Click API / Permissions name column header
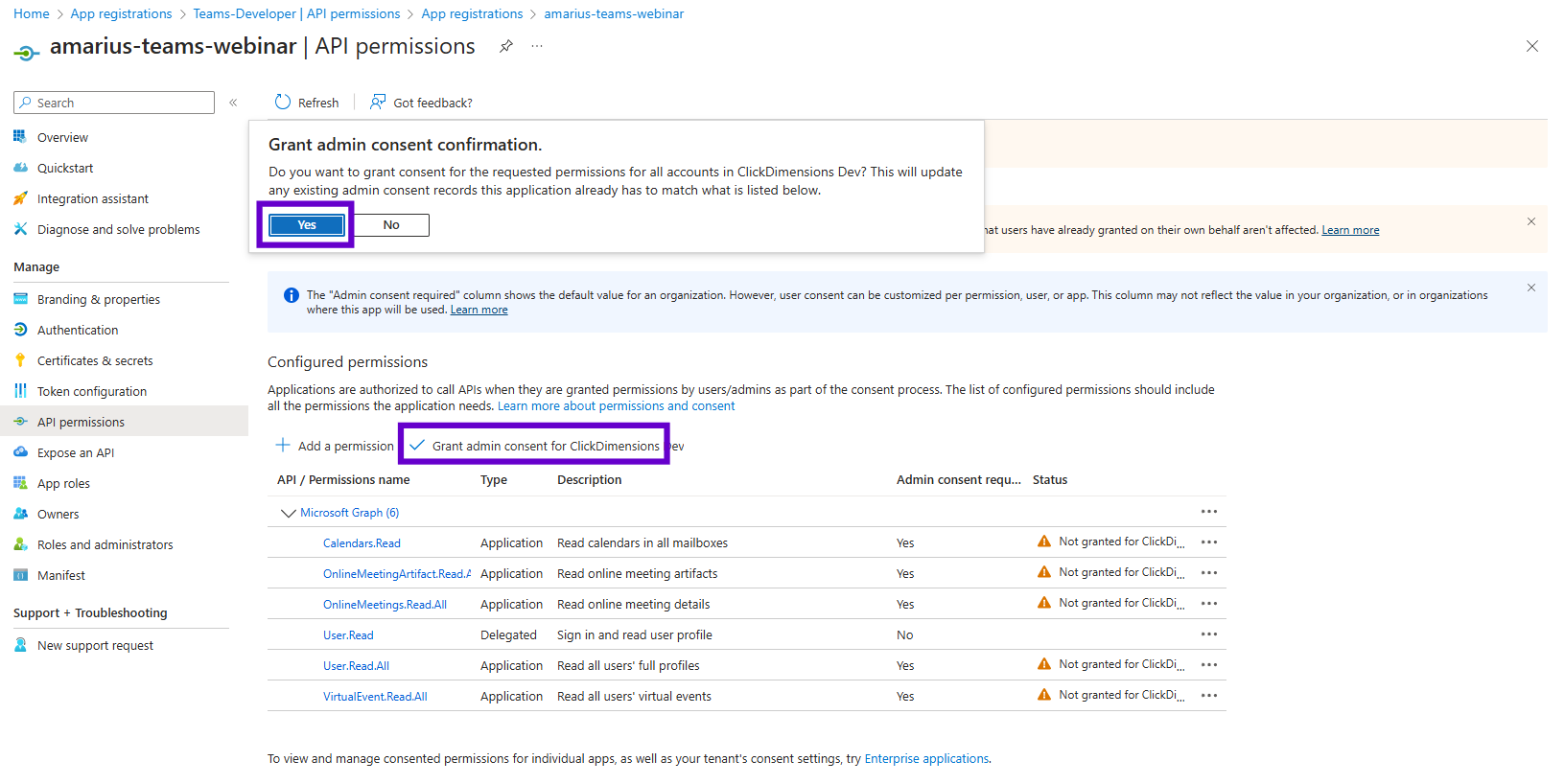Image resolution: width=1565 pixels, height=784 pixels. pos(343,480)
